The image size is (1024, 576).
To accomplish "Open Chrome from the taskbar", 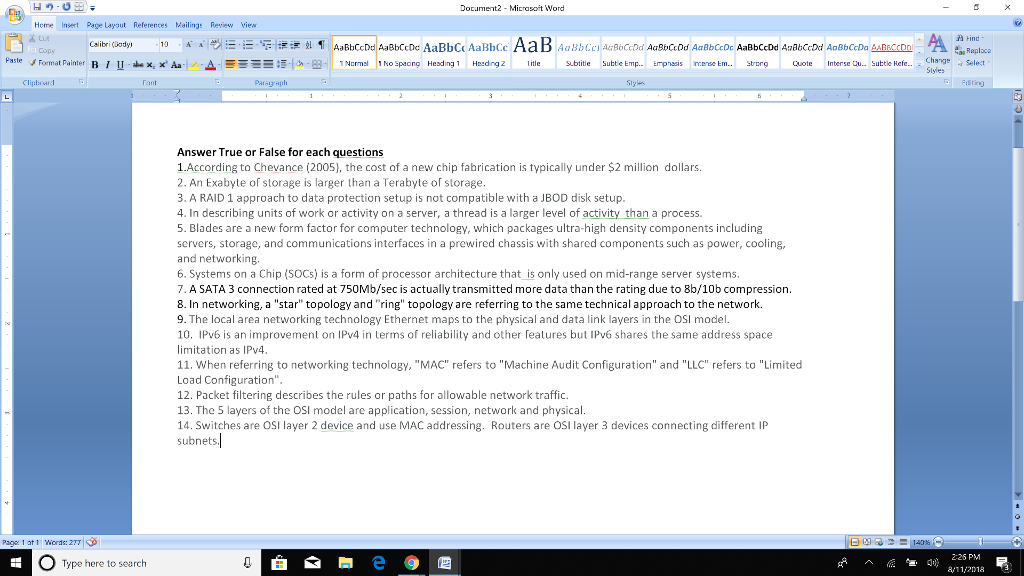I will (410, 563).
